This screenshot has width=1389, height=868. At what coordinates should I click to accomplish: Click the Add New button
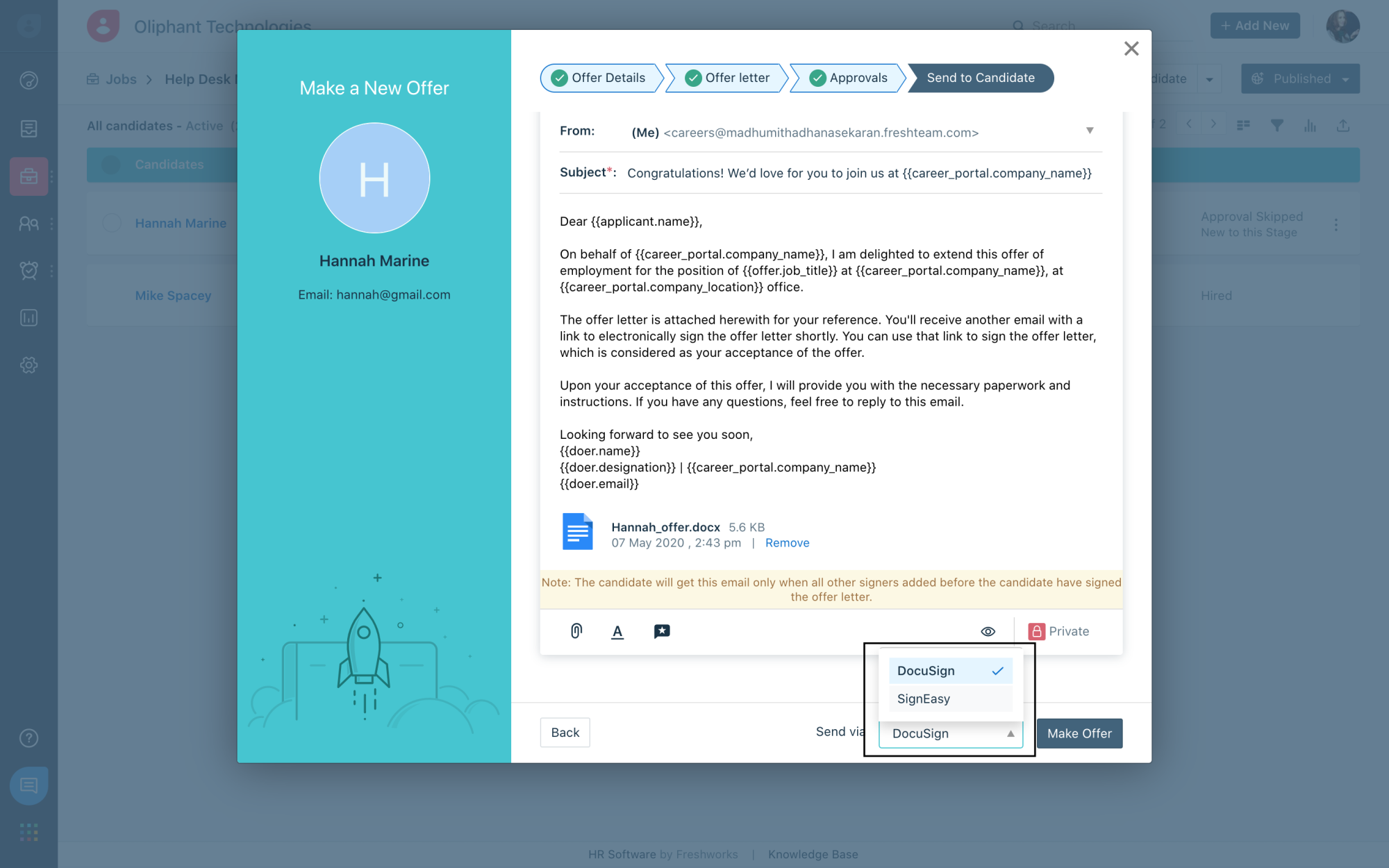pyautogui.click(x=1255, y=26)
